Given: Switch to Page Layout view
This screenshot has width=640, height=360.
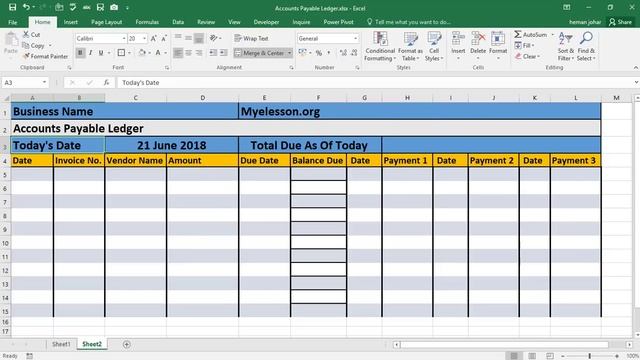Looking at the screenshot, I should [532, 356].
